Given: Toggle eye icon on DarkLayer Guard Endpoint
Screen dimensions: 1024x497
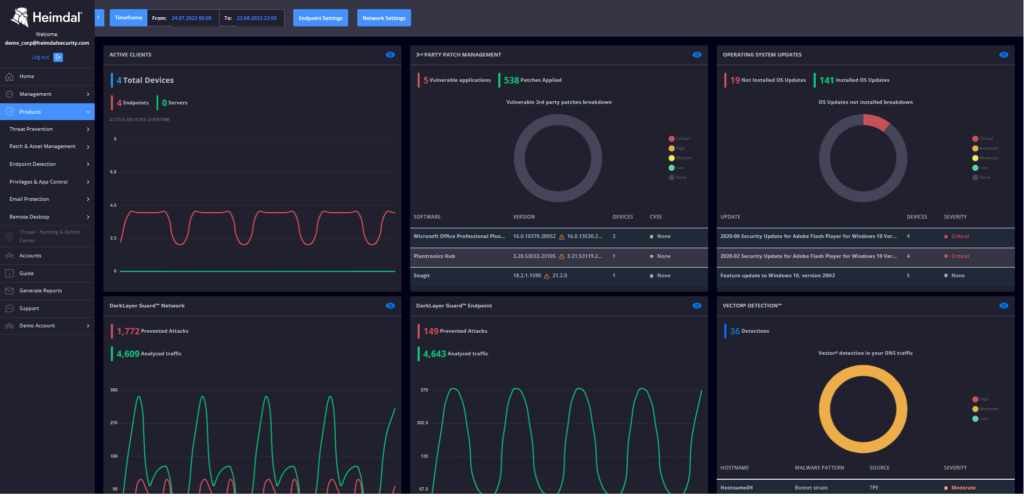Looking at the screenshot, I should pos(697,305).
